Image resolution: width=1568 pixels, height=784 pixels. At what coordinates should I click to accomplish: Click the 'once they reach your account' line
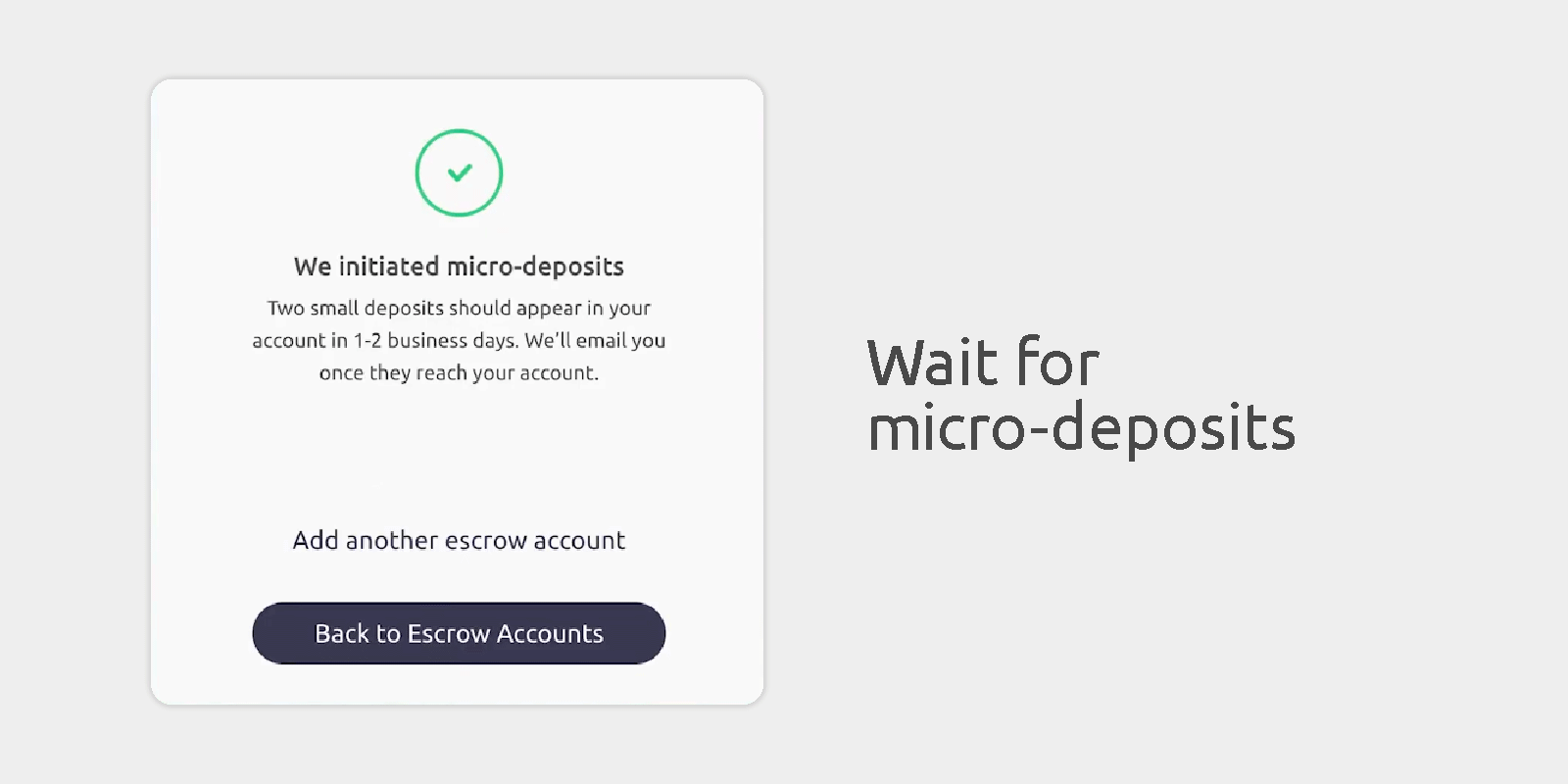pos(459,372)
